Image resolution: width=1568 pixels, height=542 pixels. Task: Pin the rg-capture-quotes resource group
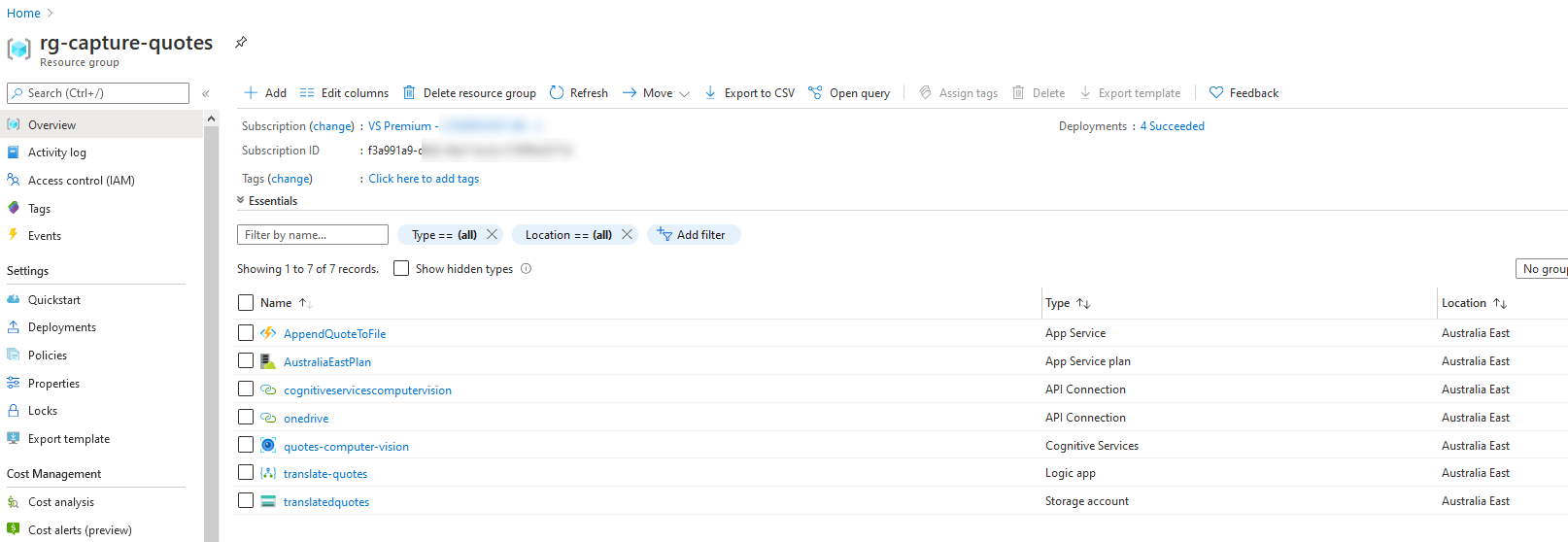coord(241,42)
